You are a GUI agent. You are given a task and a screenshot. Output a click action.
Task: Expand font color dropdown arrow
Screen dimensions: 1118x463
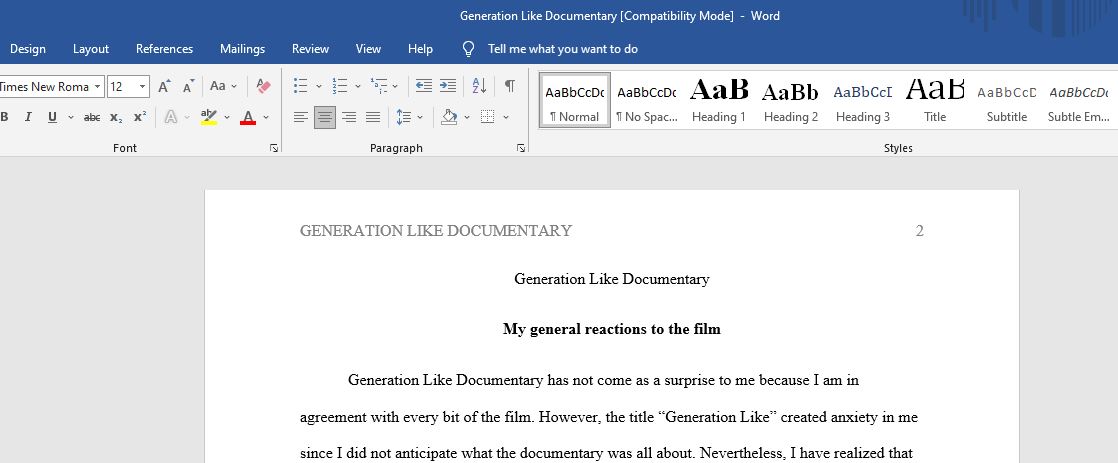[266, 117]
